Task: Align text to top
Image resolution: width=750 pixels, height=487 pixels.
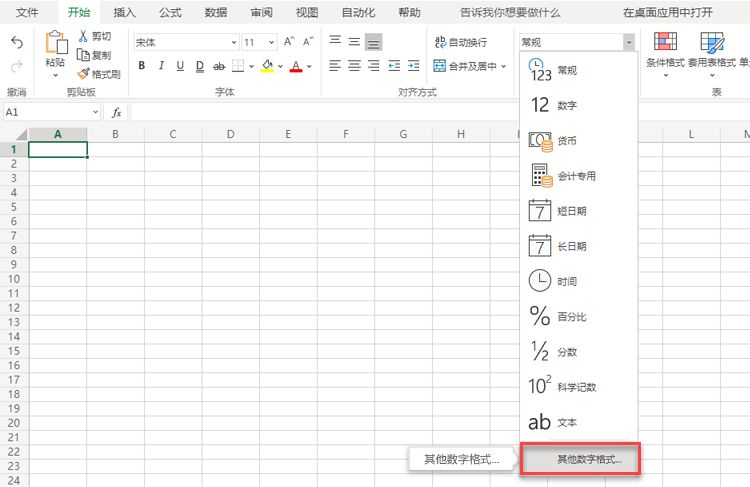Action: pos(335,41)
